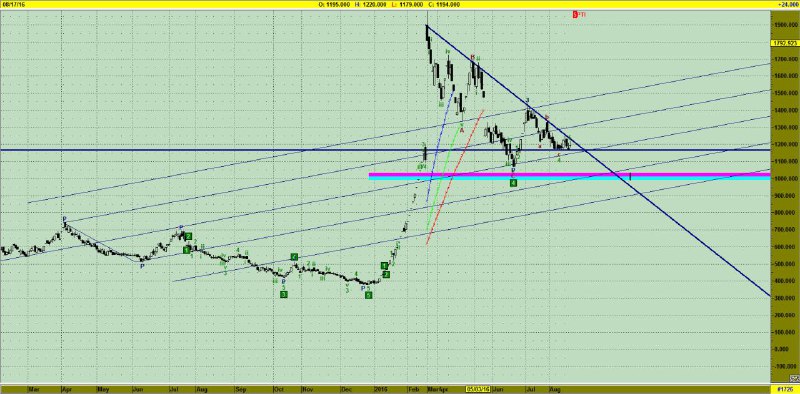The width and height of the screenshot is (800, 394).
Task: Click the 1000.000 price axis label
Action: (x=785, y=179)
